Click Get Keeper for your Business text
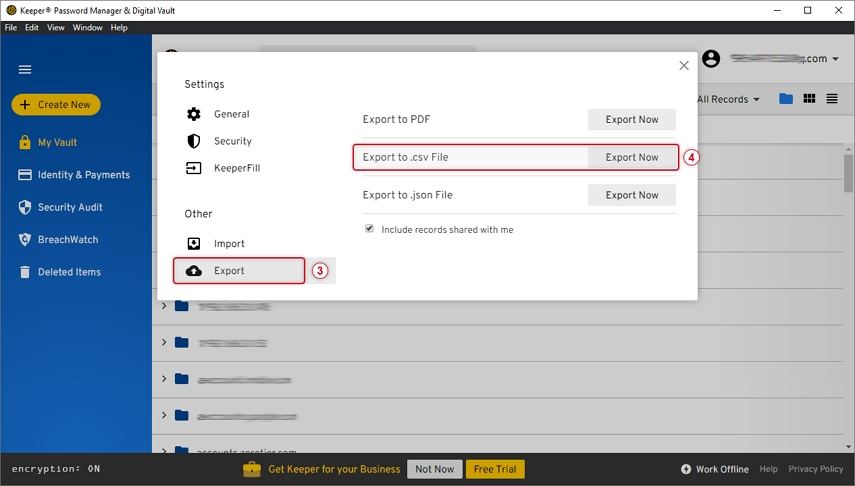855x486 pixels. [334, 469]
